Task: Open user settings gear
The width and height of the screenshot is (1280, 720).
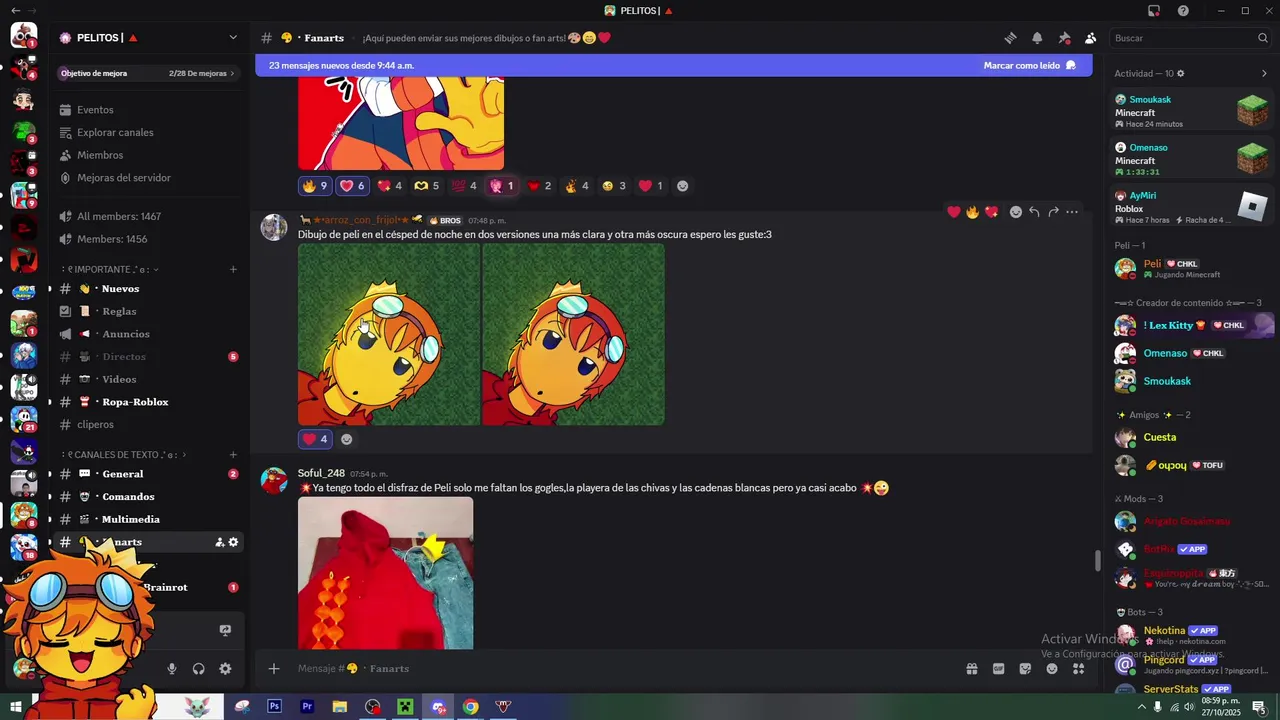Action: (x=225, y=669)
